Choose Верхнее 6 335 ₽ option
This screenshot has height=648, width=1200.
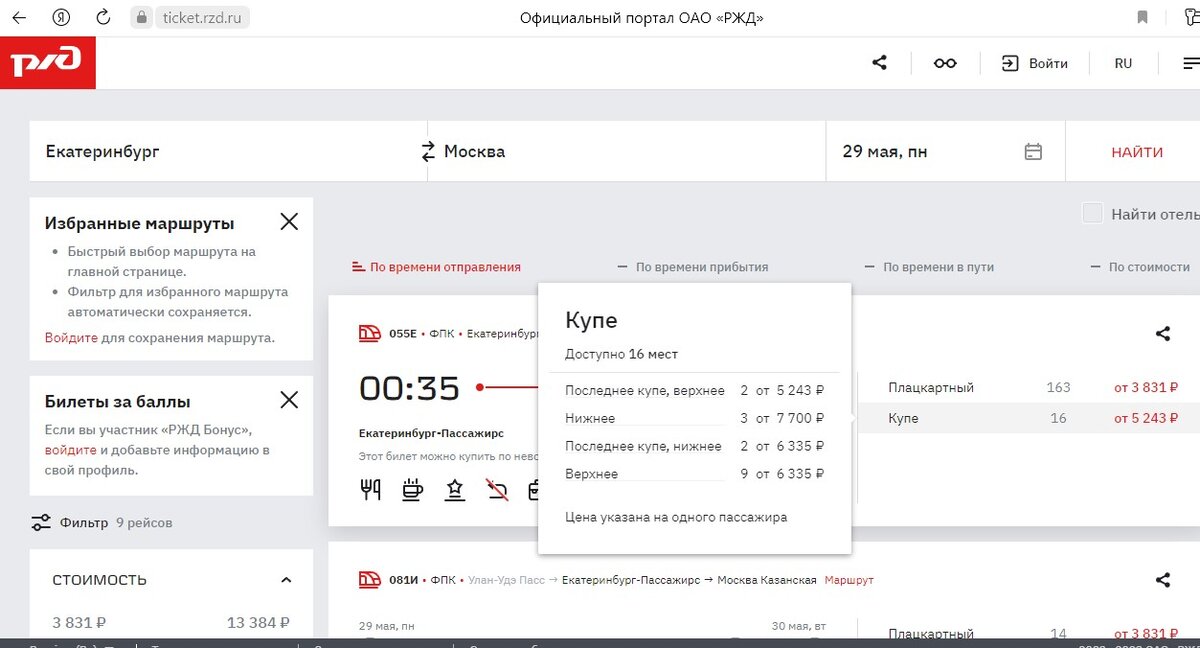(x=694, y=474)
